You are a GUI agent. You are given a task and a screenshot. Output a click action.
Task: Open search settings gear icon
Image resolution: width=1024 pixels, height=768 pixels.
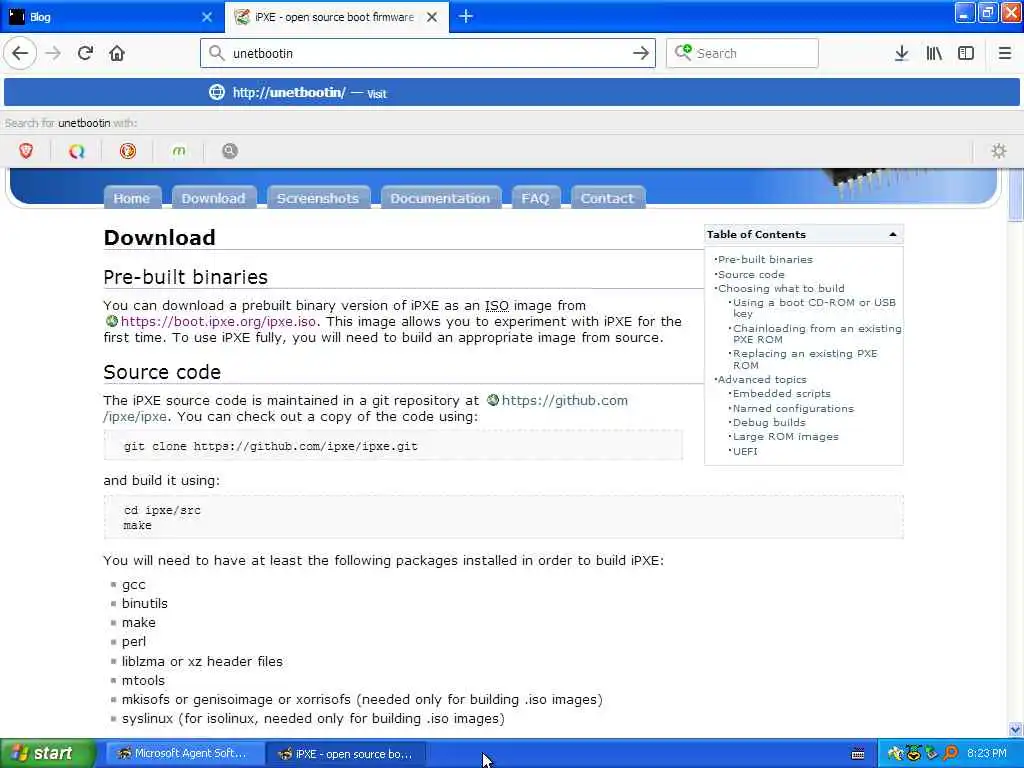coord(999,151)
